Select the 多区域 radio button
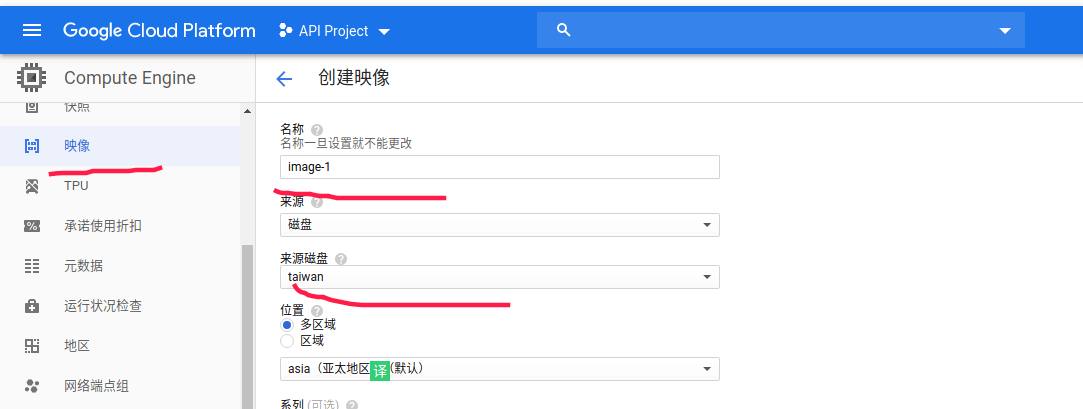 coord(287,324)
